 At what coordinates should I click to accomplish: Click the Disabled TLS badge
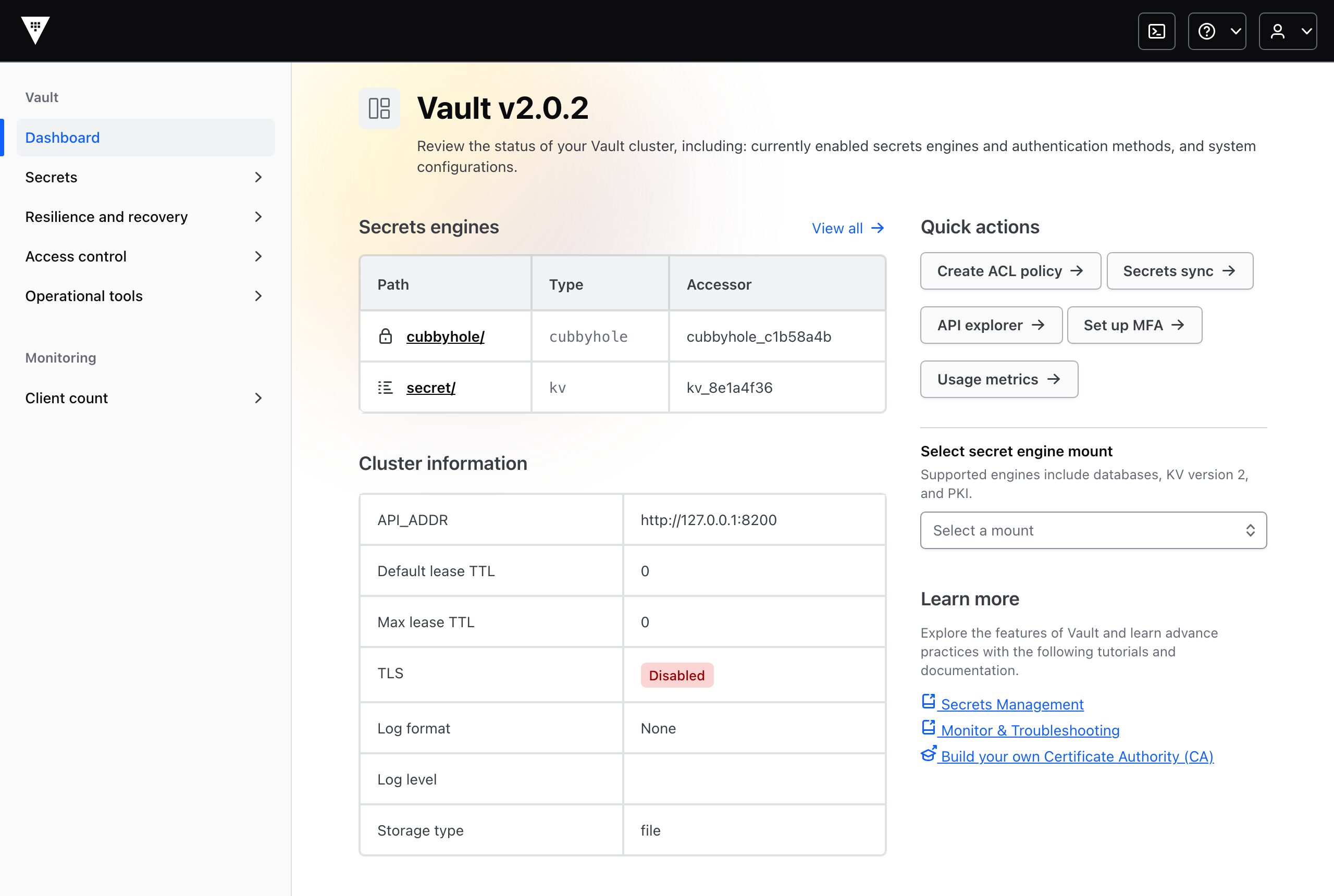coord(677,676)
